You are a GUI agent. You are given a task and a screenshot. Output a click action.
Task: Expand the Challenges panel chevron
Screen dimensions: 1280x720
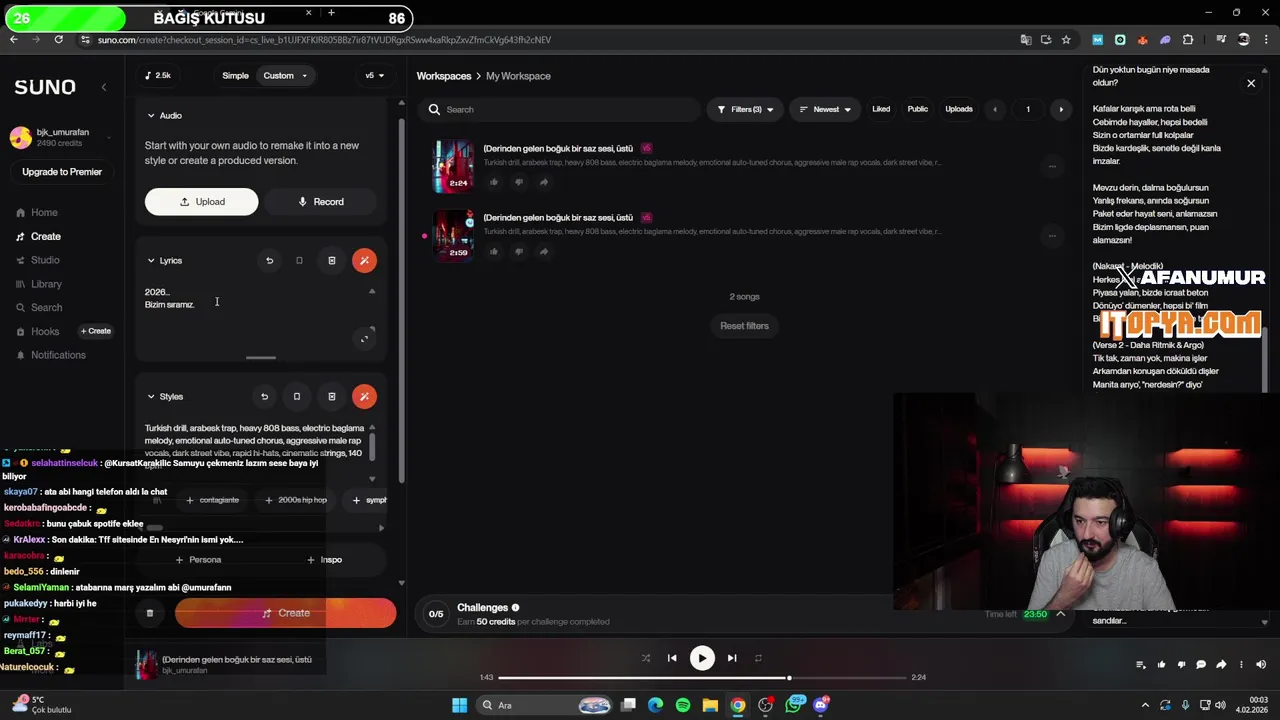(1061, 614)
